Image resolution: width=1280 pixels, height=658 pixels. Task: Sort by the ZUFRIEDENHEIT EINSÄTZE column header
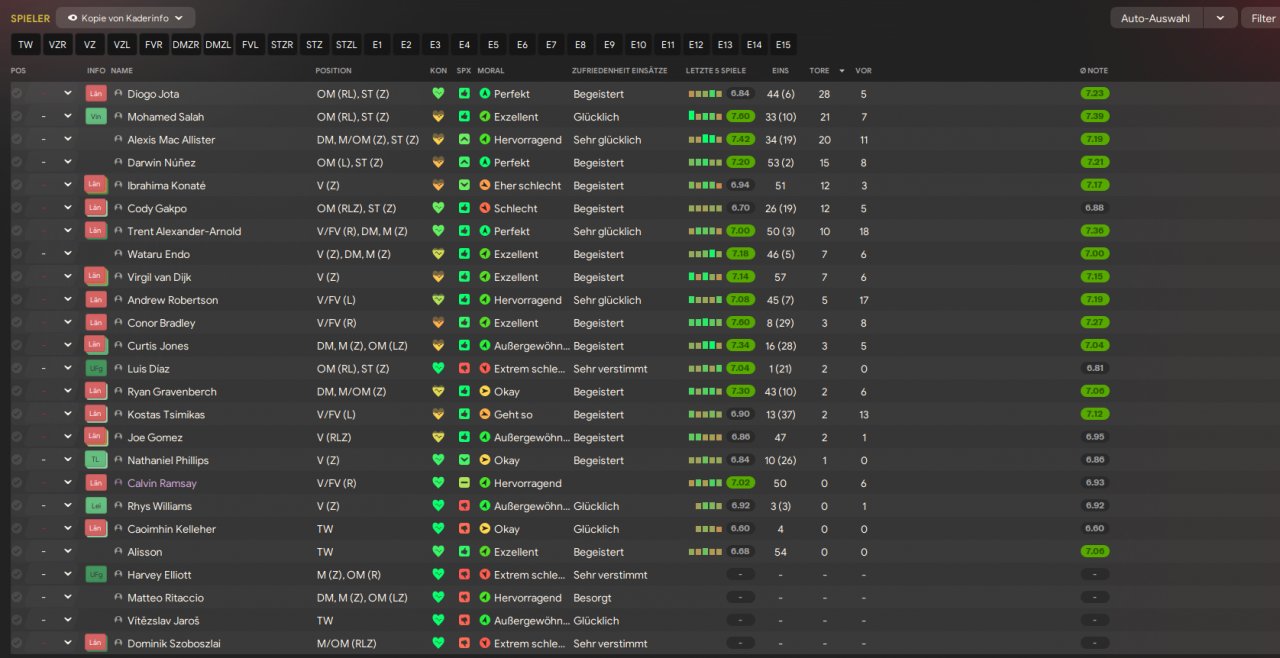coord(619,70)
